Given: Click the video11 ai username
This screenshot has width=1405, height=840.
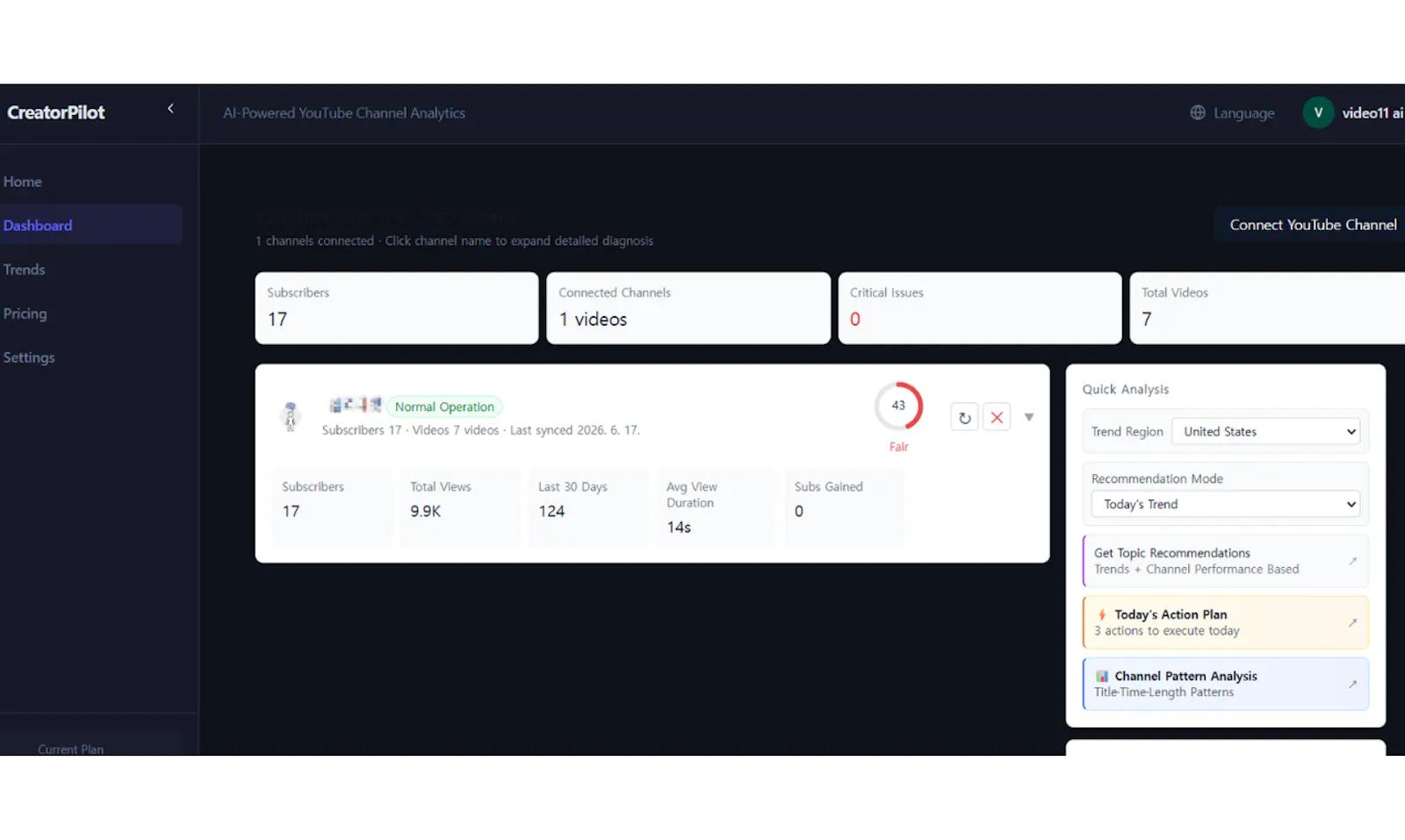Looking at the screenshot, I should 1373,113.
